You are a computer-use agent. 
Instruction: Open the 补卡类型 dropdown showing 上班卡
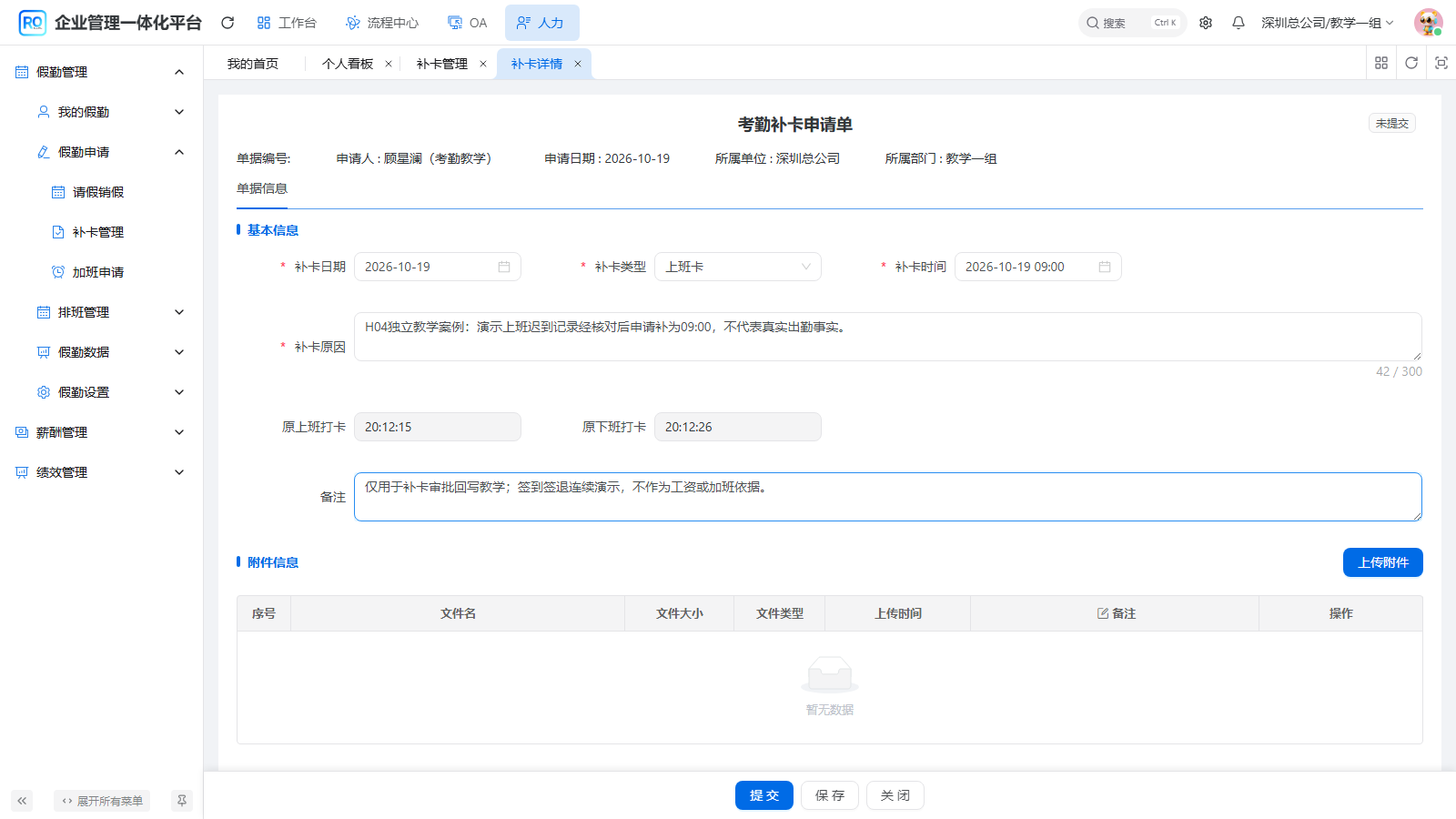[738, 267]
